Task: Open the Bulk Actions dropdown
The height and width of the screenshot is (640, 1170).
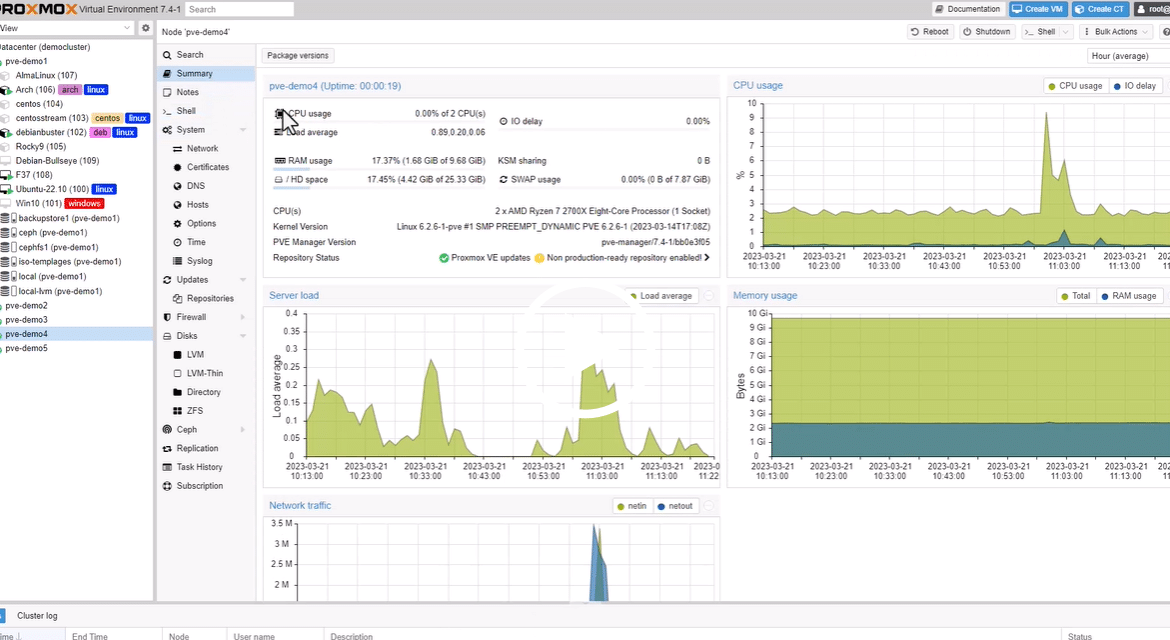Action: pos(1116,32)
